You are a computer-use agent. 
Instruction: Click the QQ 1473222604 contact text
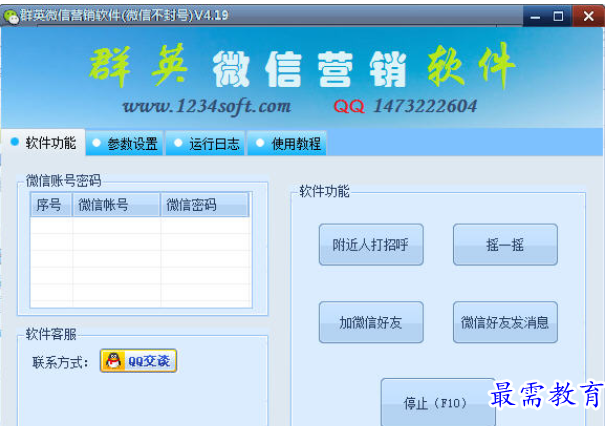point(405,106)
